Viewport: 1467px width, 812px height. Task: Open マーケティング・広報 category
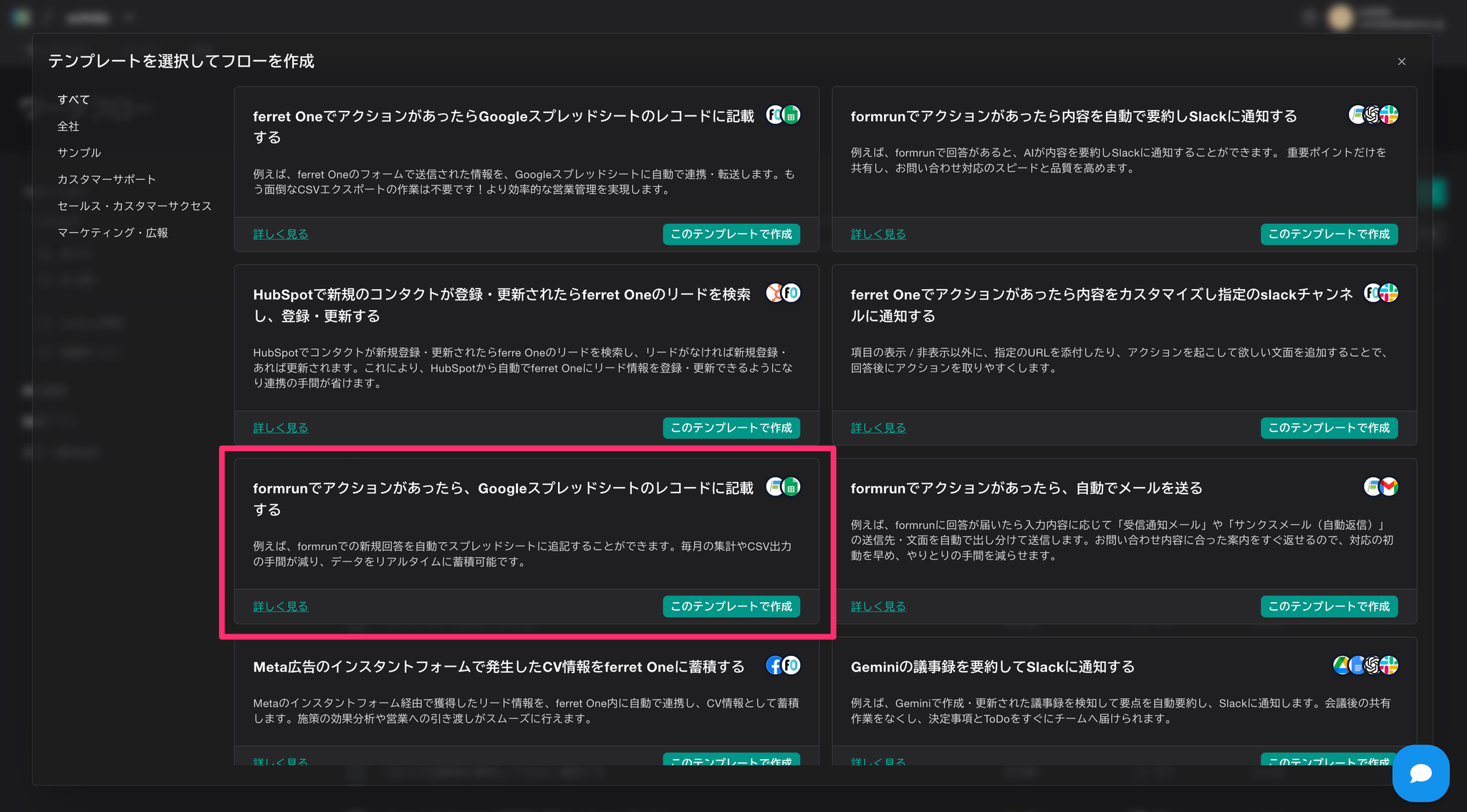pyautogui.click(x=112, y=233)
